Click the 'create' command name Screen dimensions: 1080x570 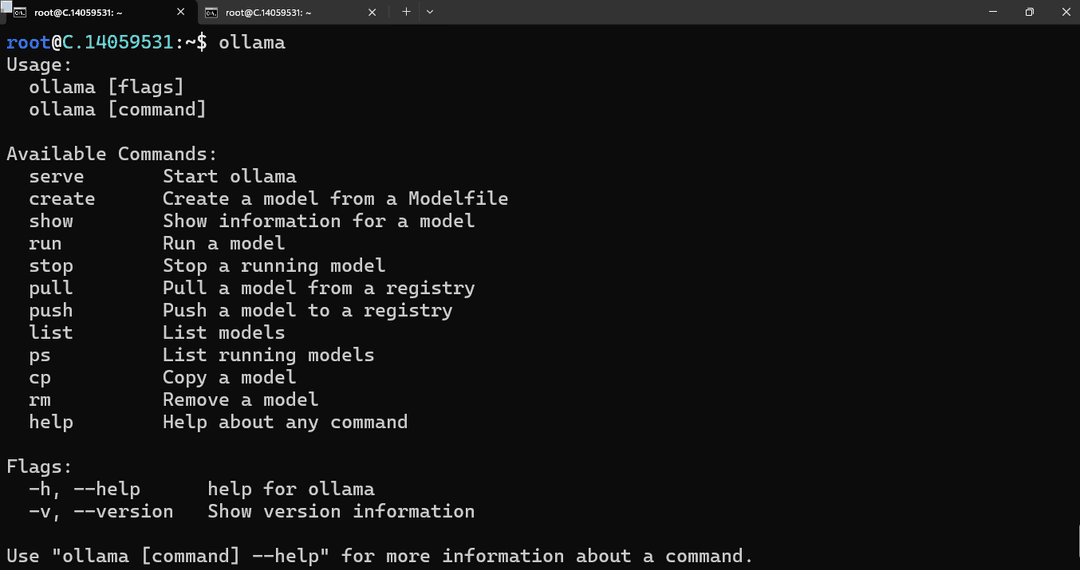point(62,199)
